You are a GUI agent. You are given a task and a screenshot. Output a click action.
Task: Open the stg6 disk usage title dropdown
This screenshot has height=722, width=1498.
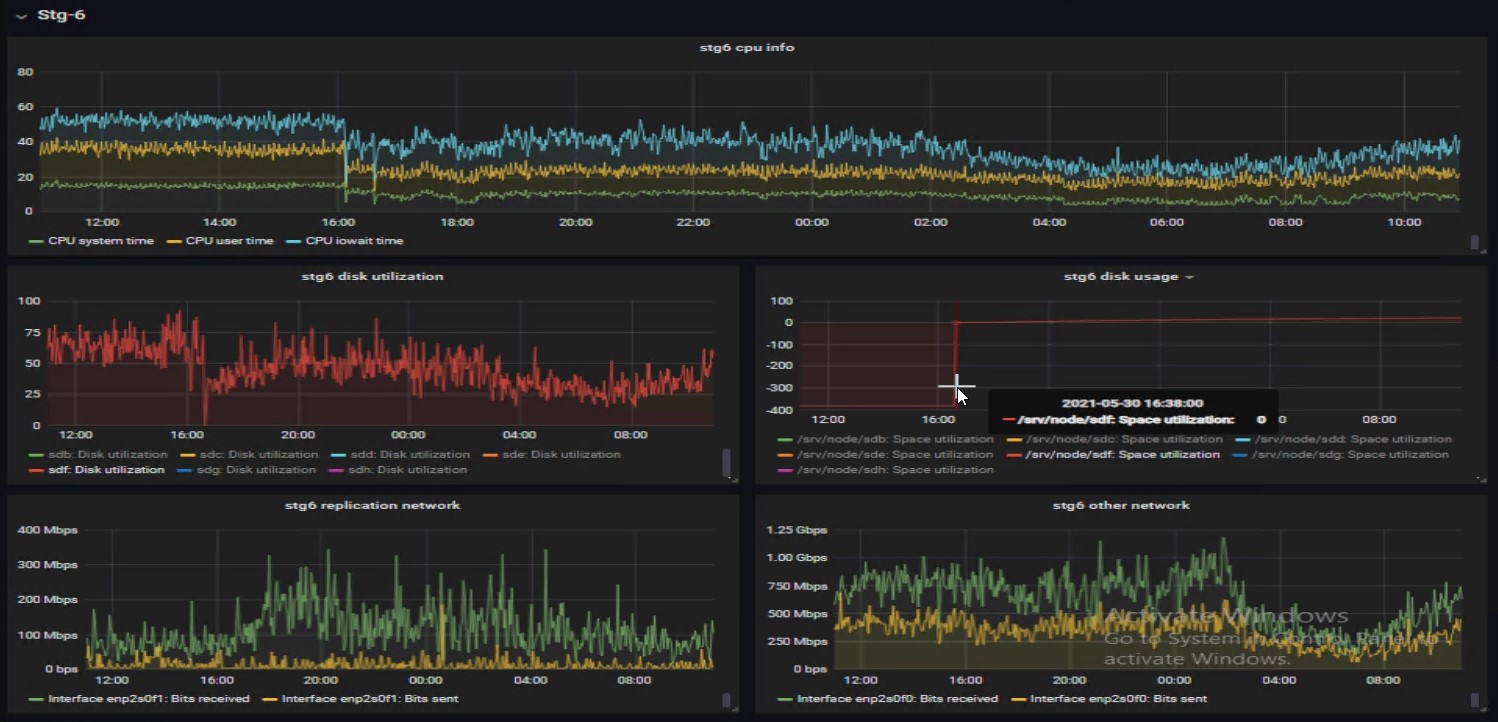pos(1189,277)
